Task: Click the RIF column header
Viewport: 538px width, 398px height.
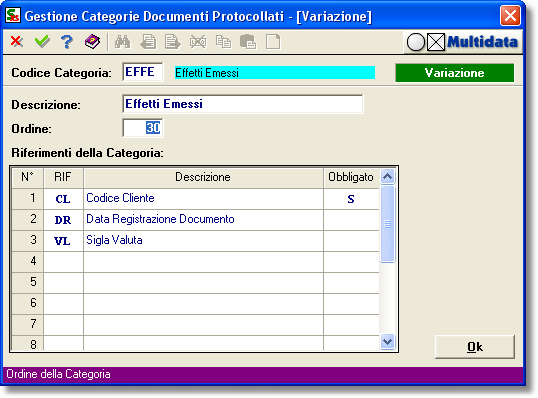Action: click(x=63, y=177)
